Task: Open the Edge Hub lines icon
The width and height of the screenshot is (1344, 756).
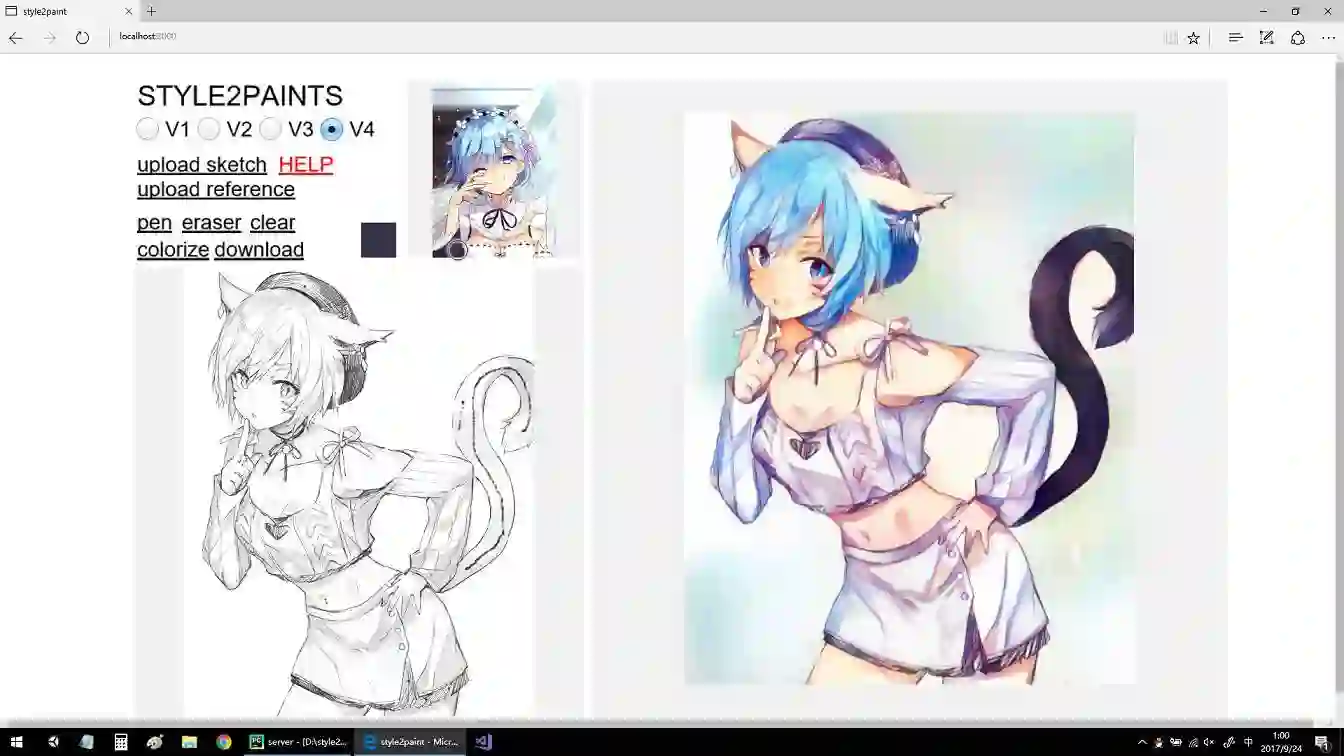Action: (1235, 38)
